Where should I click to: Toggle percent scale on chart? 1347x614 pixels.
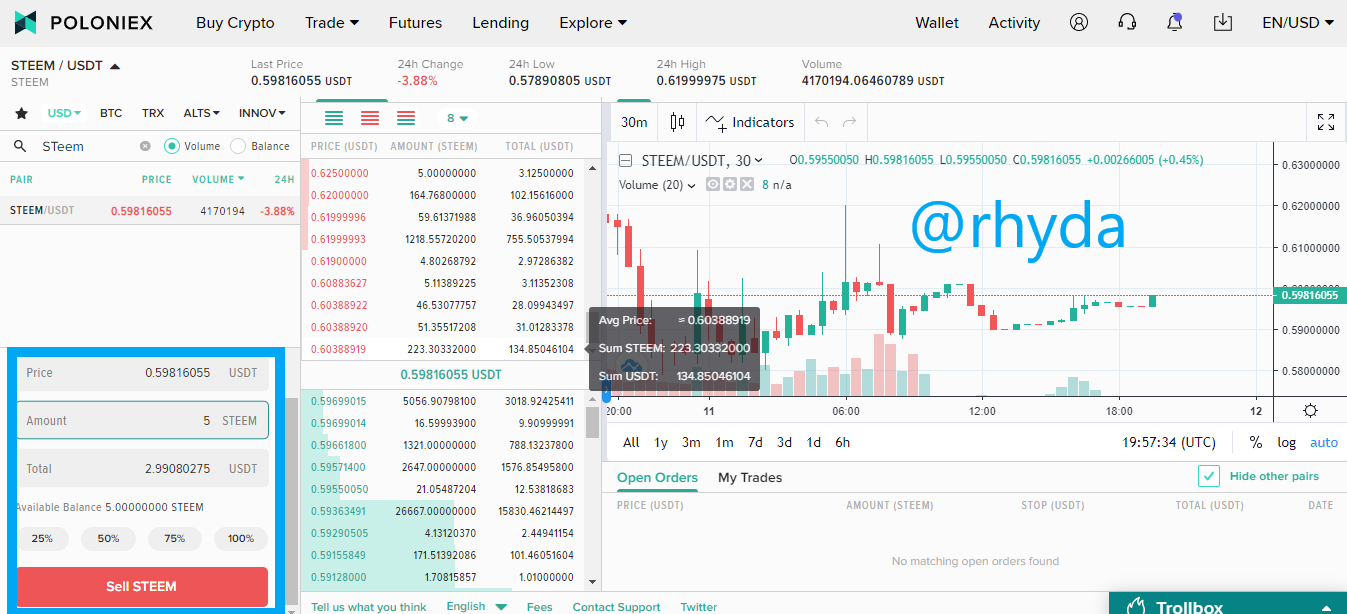[x=1255, y=442]
